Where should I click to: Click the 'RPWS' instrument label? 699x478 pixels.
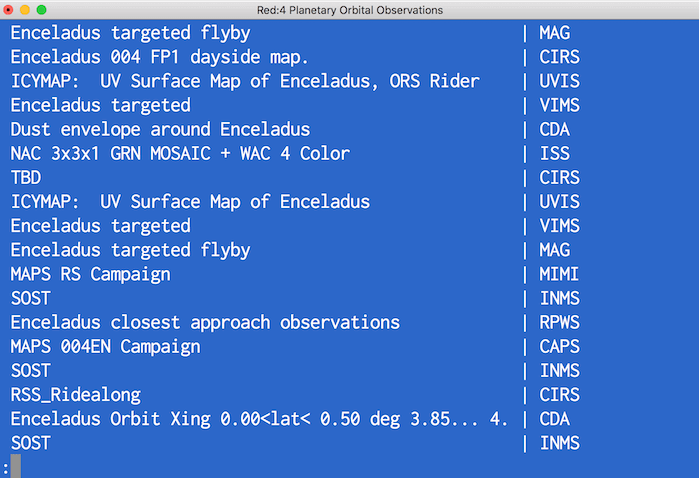point(559,322)
